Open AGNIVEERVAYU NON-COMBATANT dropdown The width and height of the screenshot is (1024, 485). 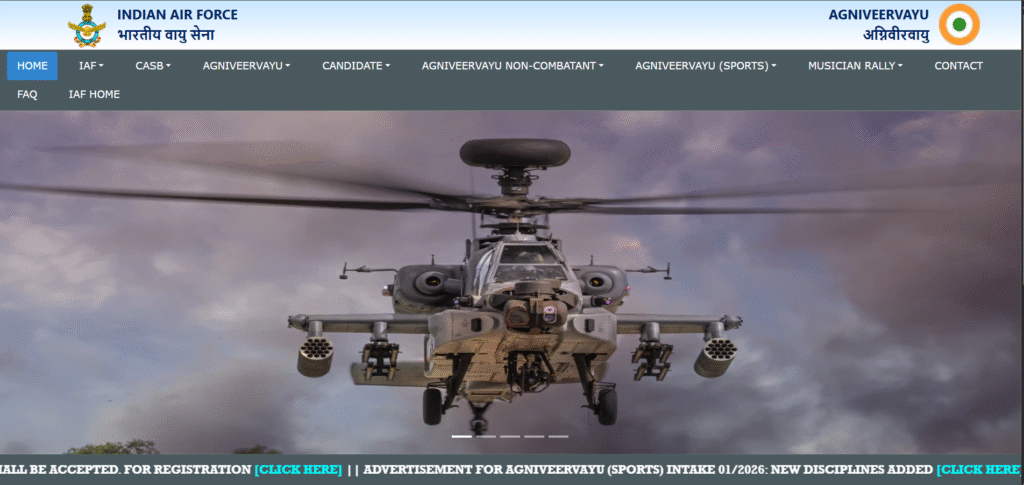pyautogui.click(x=513, y=66)
